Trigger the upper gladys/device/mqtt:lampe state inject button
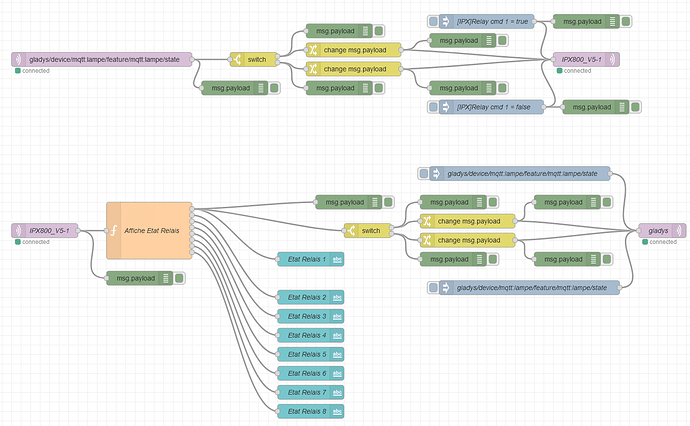Image resolution: width=690 pixels, height=426 pixels. pyautogui.click(x=423, y=173)
